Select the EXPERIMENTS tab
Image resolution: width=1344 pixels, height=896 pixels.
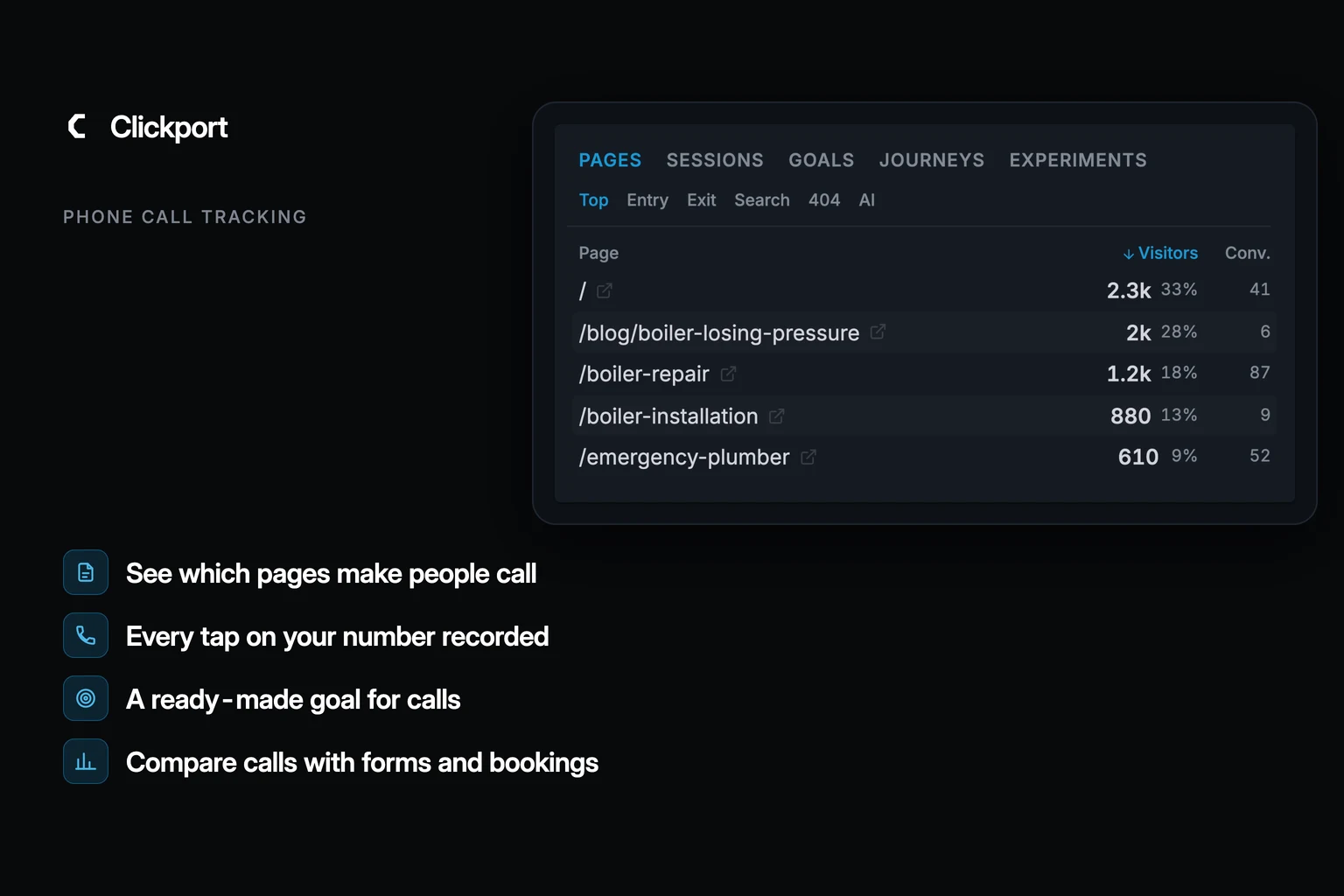click(1078, 160)
